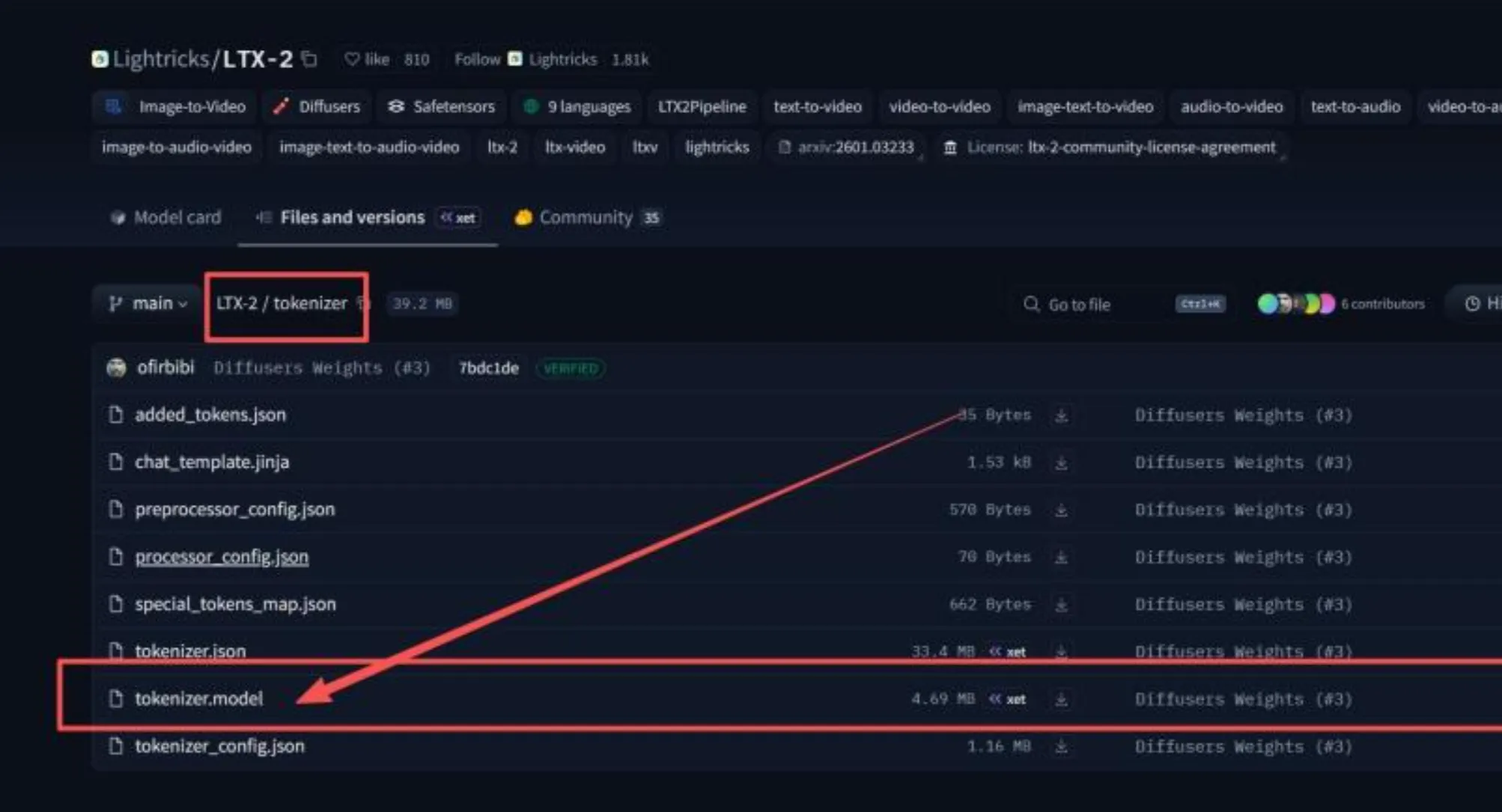The height and width of the screenshot is (812, 1502).
Task: Download tokenizer.json
Action: tap(1061, 652)
